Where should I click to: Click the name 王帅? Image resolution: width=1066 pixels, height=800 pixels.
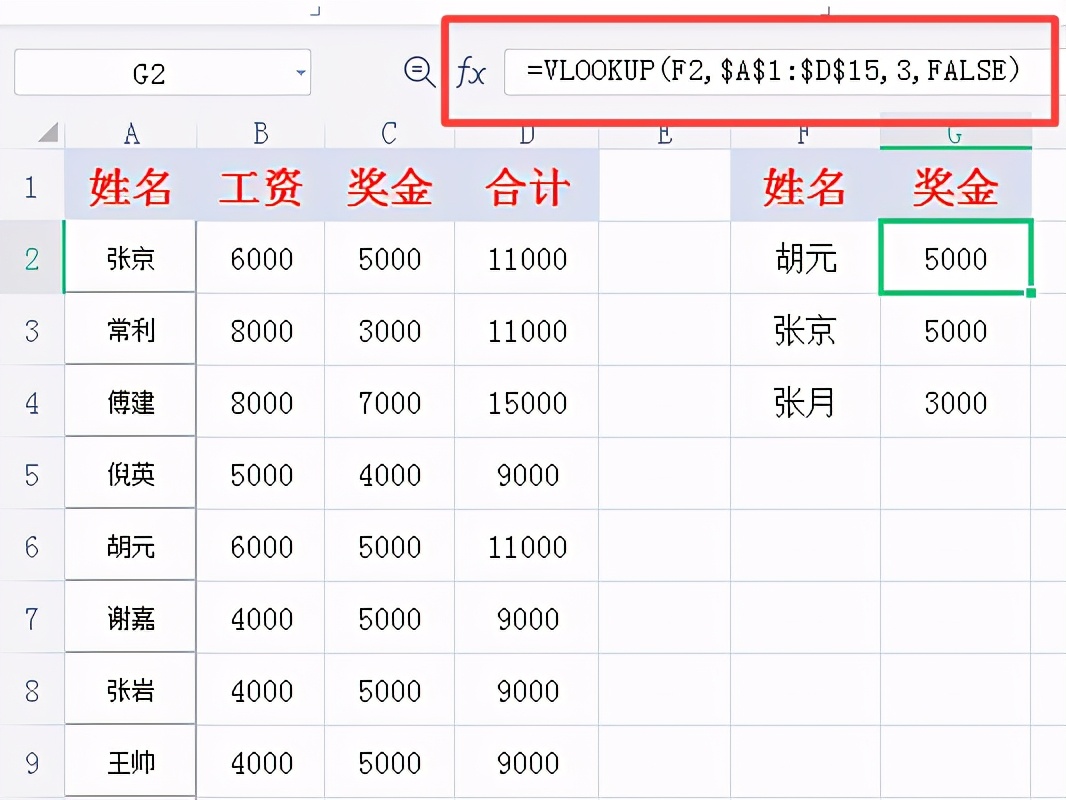[x=131, y=763]
